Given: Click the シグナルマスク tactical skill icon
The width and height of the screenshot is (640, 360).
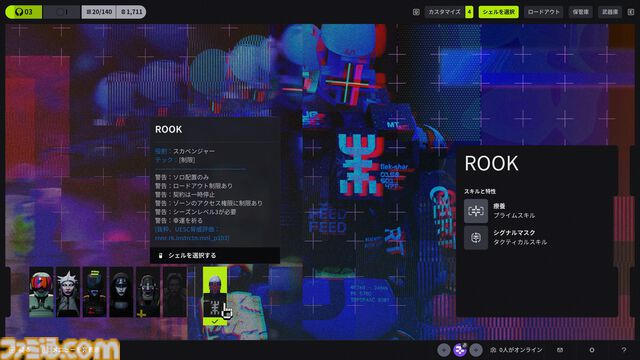Looking at the screenshot, I should coord(476,237).
